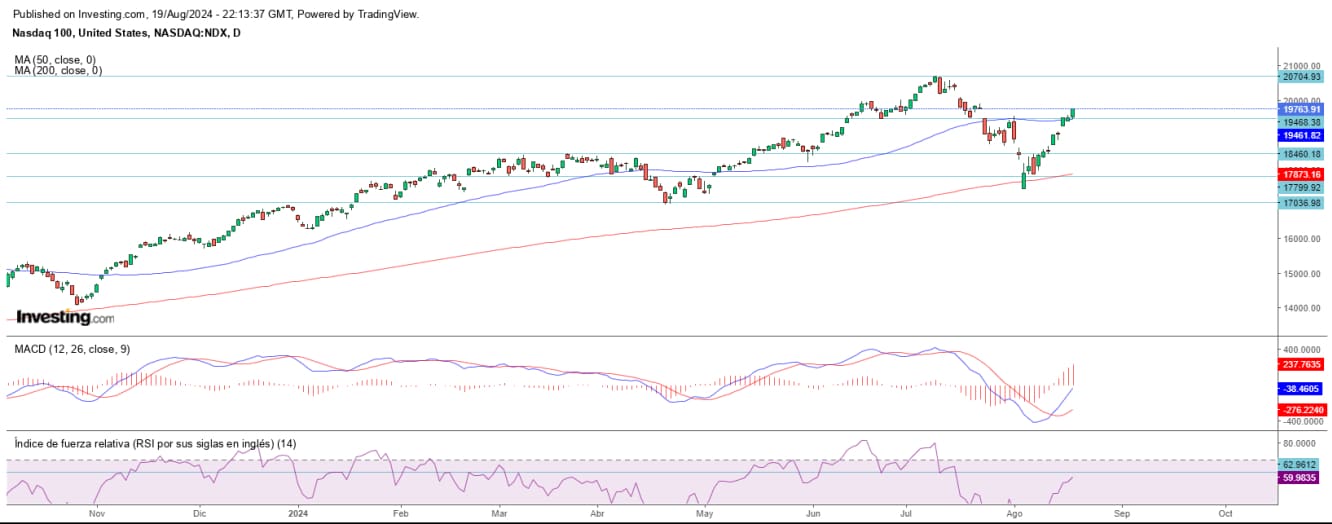Click the 14000.00 price axis label
Viewport: 1332px width, 524px height.
tap(1302, 308)
